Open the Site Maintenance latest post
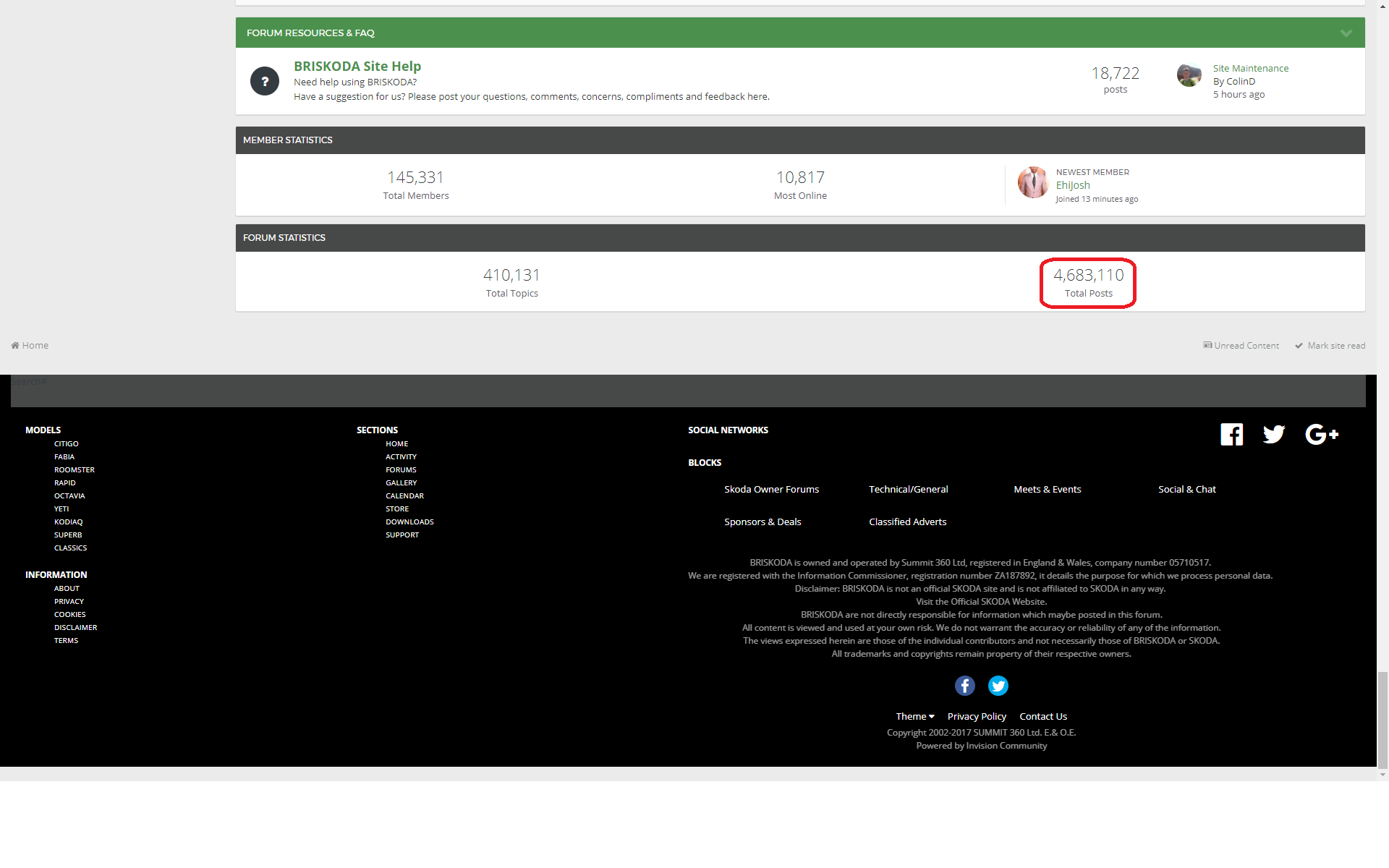This screenshot has height=868, width=1389. (1251, 68)
